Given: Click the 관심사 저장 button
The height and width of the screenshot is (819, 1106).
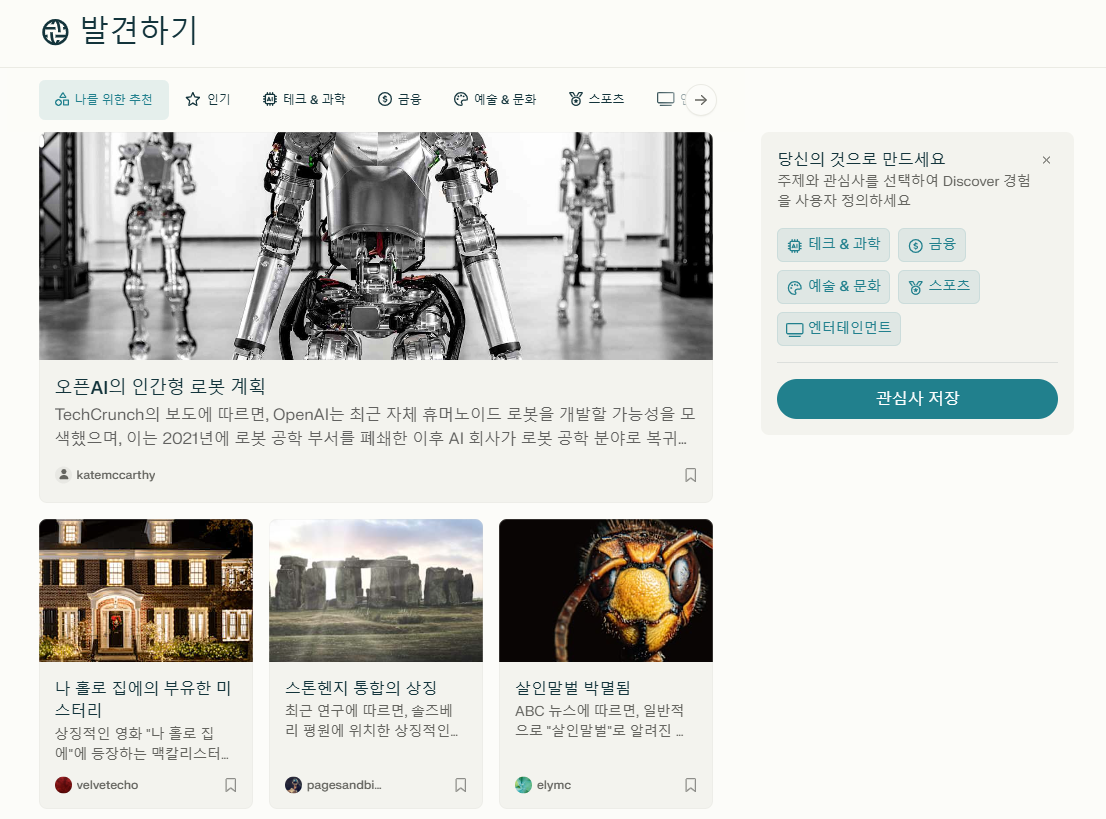Looking at the screenshot, I should click(x=917, y=398).
